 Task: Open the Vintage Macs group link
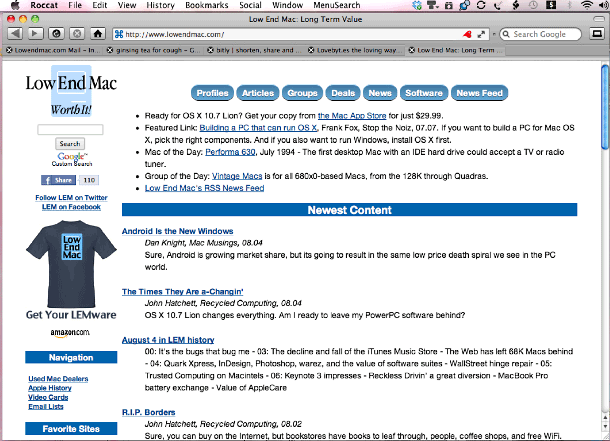coord(237,176)
